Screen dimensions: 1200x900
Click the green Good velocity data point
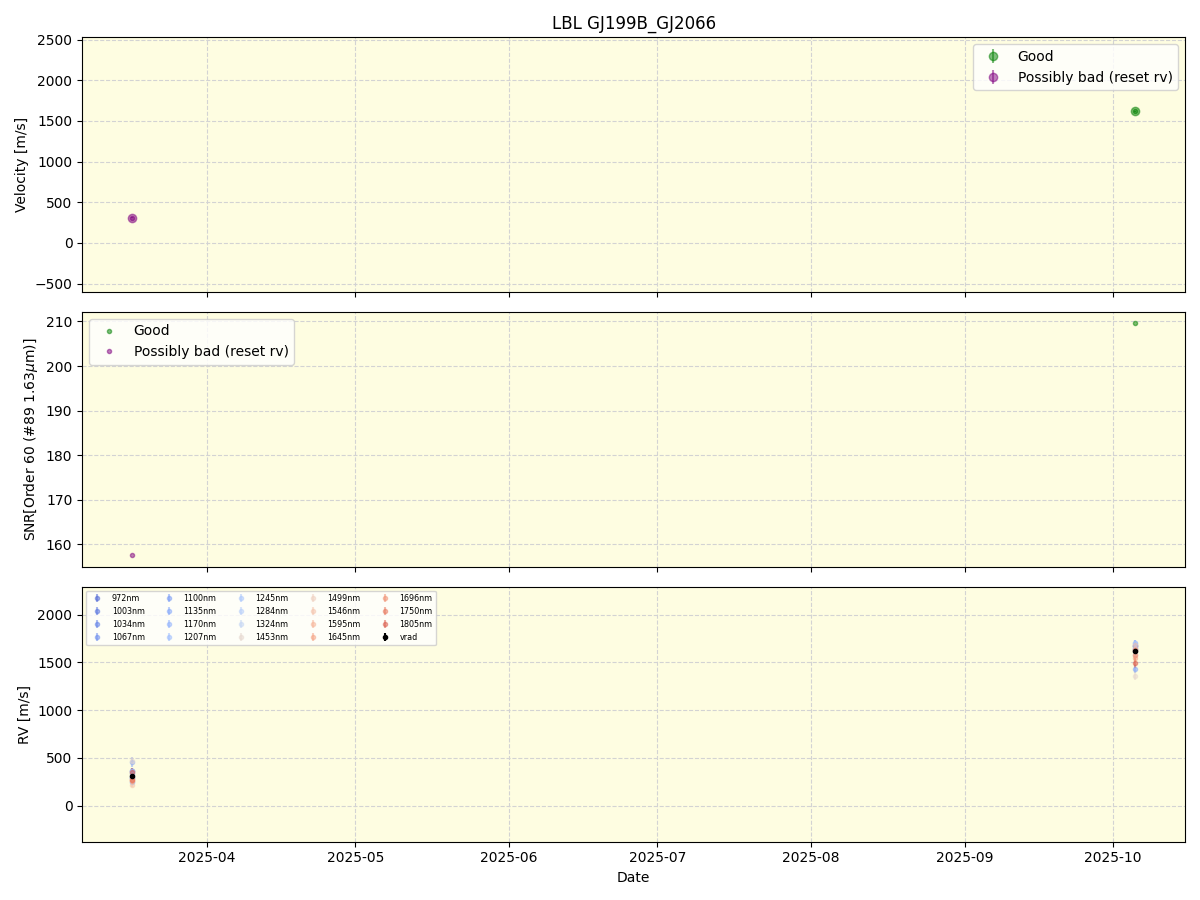[1135, 111]
